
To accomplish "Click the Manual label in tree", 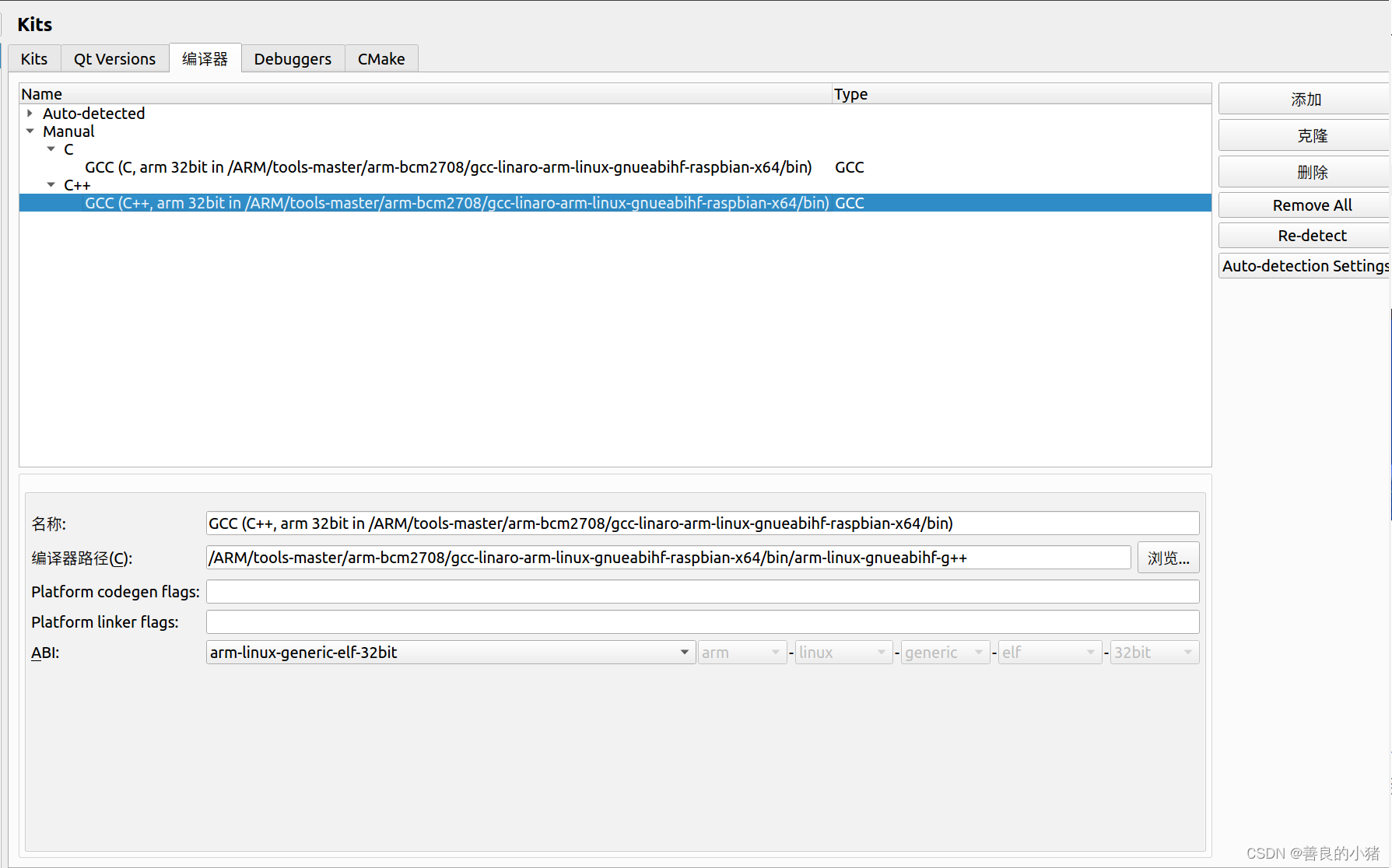I will coord(68,131).
